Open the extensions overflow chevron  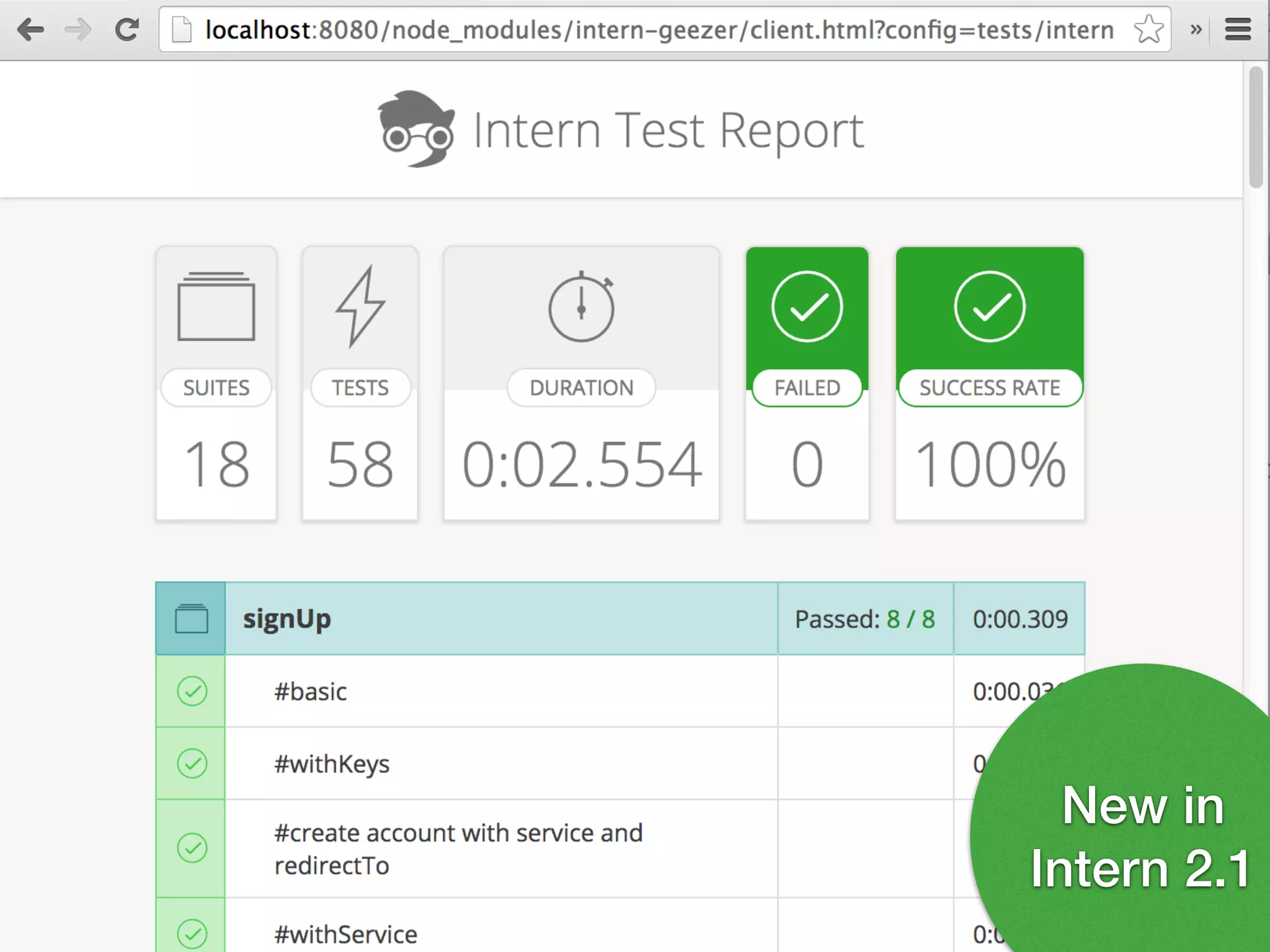point(1196,29)
